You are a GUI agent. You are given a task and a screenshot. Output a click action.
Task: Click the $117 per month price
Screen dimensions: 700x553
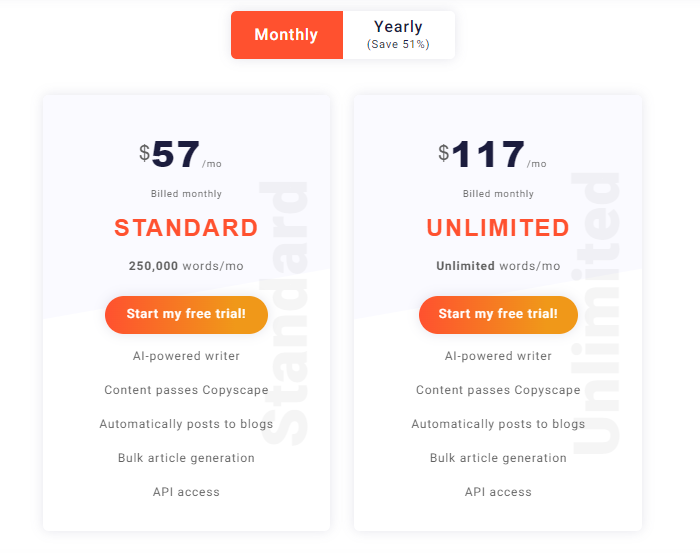tap(492, 154)
